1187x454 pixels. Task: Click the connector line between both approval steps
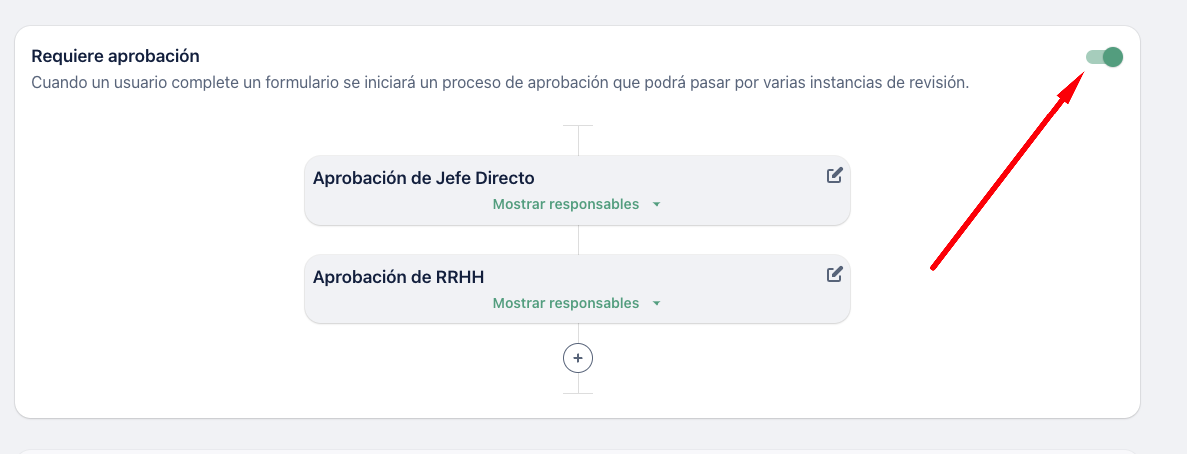[578, 239]
